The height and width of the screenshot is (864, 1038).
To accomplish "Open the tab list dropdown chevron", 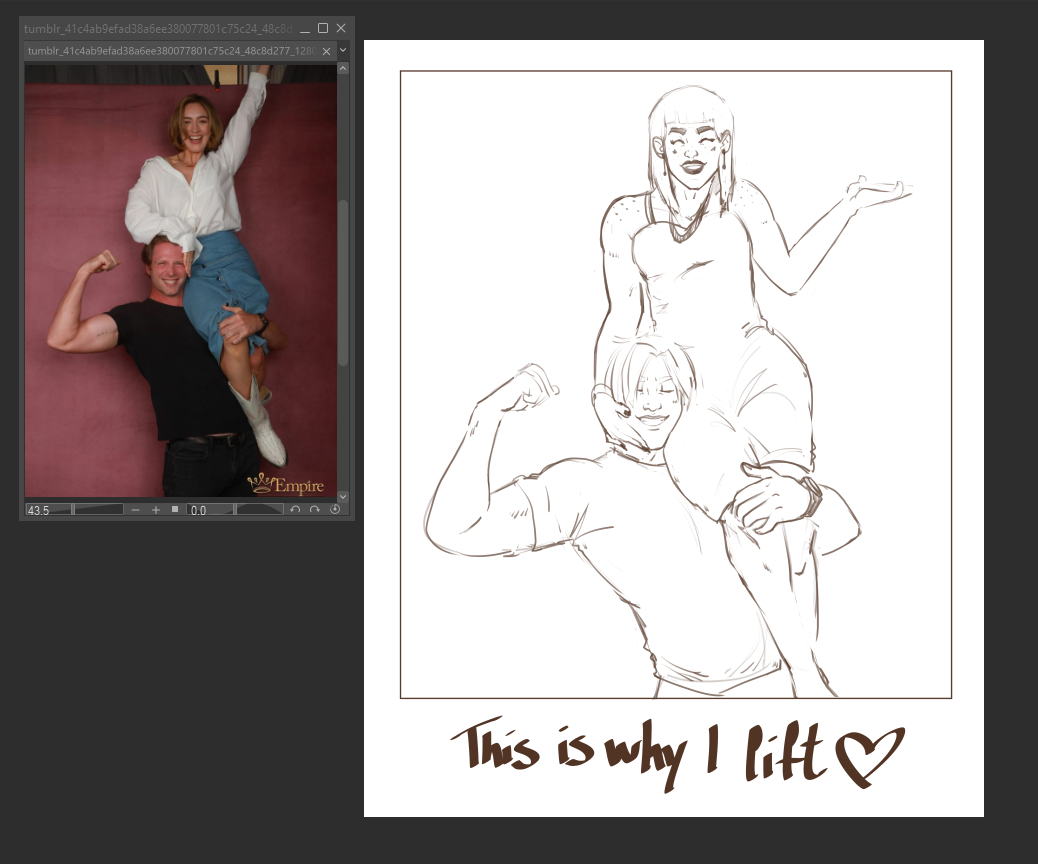I will click(x=344, y=50).
